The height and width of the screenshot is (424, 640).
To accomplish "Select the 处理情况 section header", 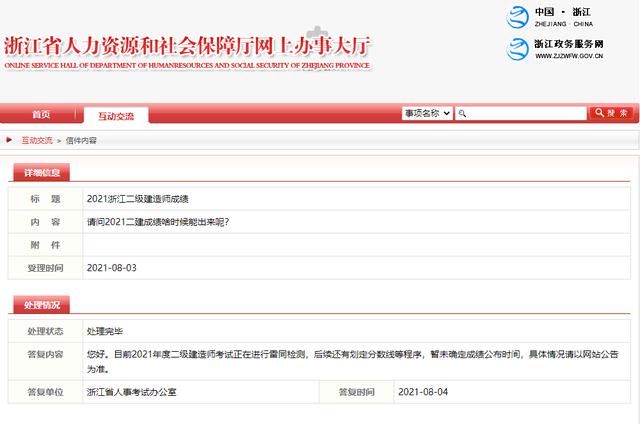I will [42, 305].
